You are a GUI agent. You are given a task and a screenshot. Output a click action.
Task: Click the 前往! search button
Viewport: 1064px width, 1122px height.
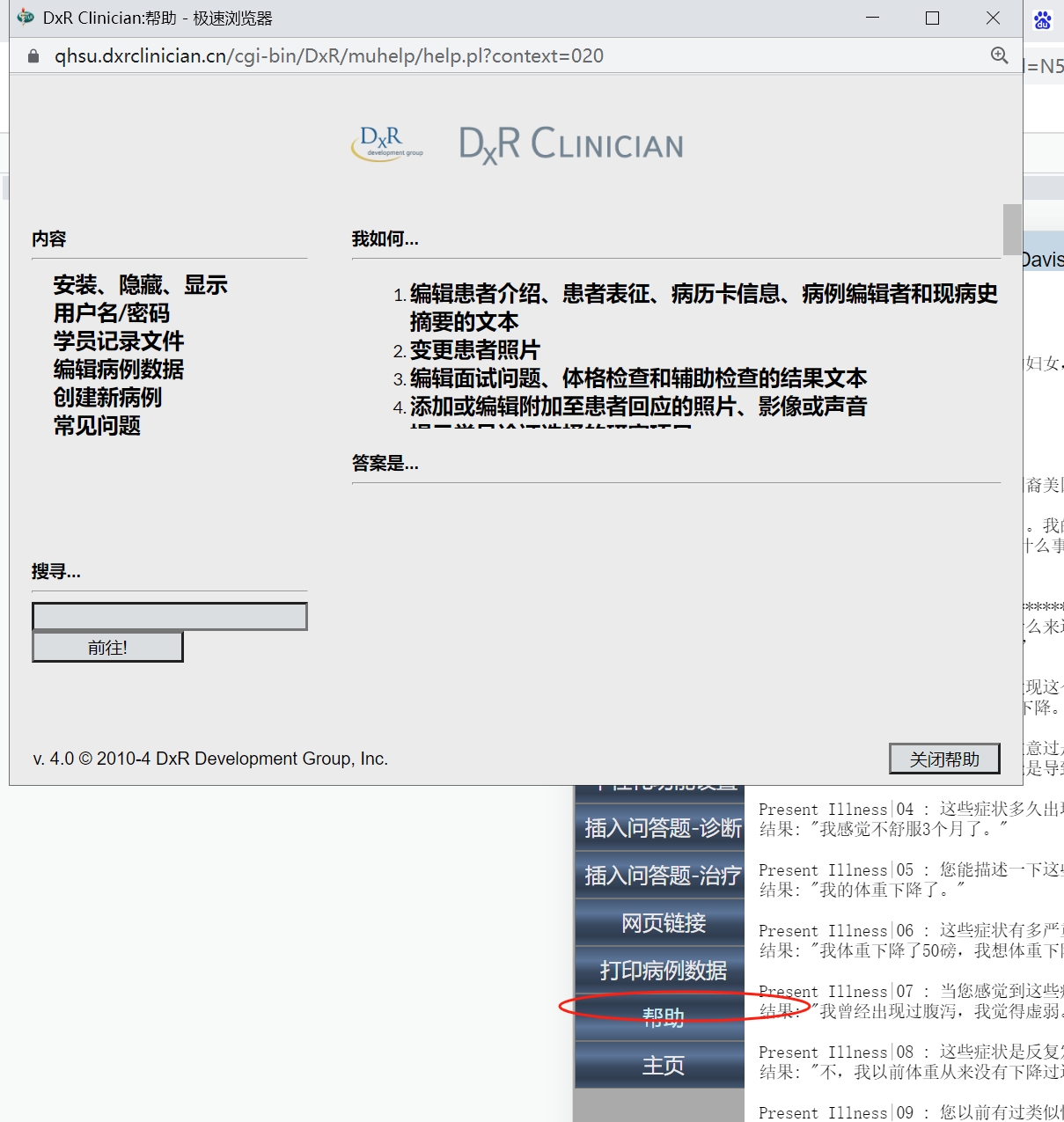click(107, 648)
